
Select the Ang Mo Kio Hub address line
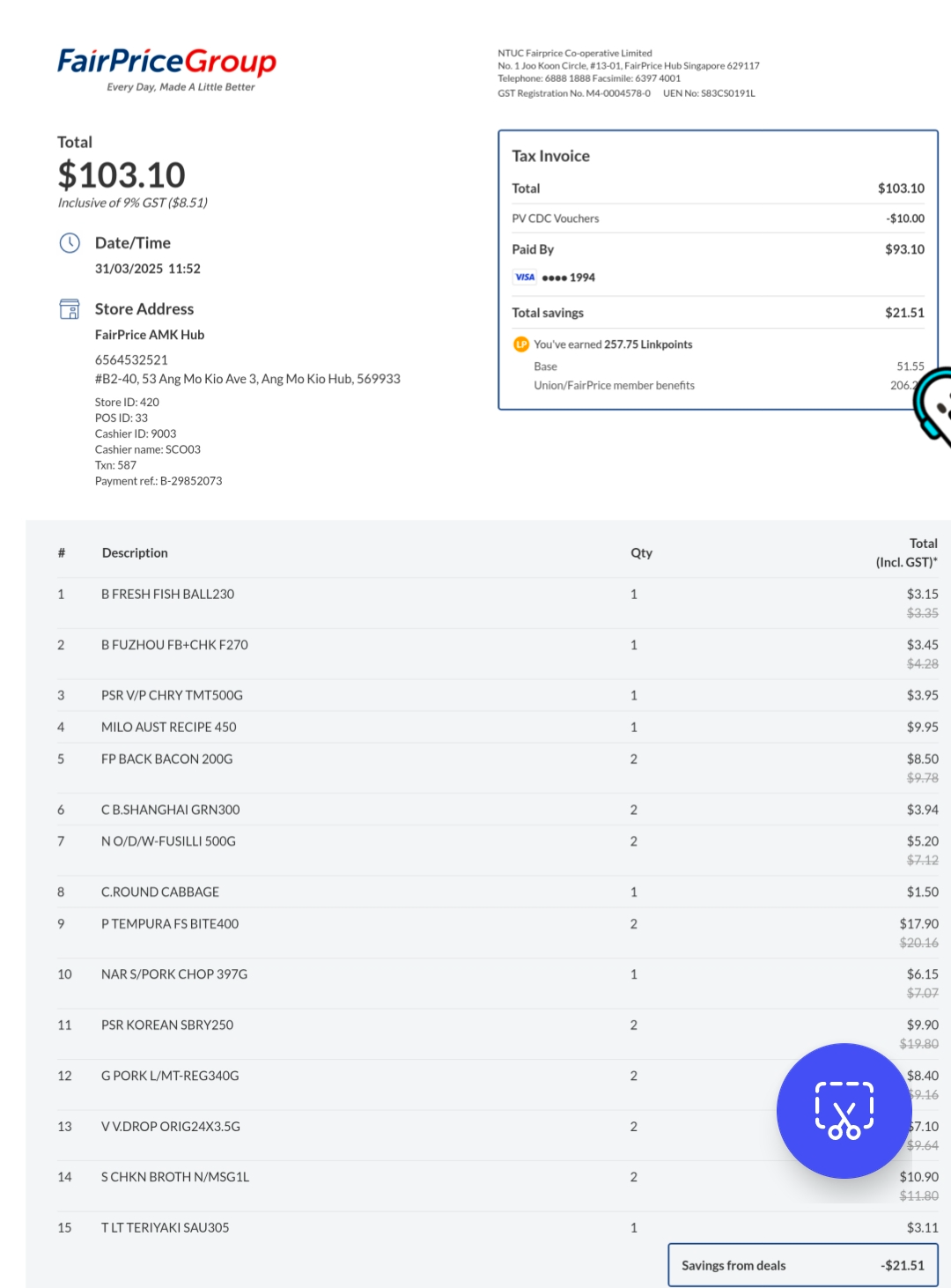pyautogui.click(x=247, y=379)
